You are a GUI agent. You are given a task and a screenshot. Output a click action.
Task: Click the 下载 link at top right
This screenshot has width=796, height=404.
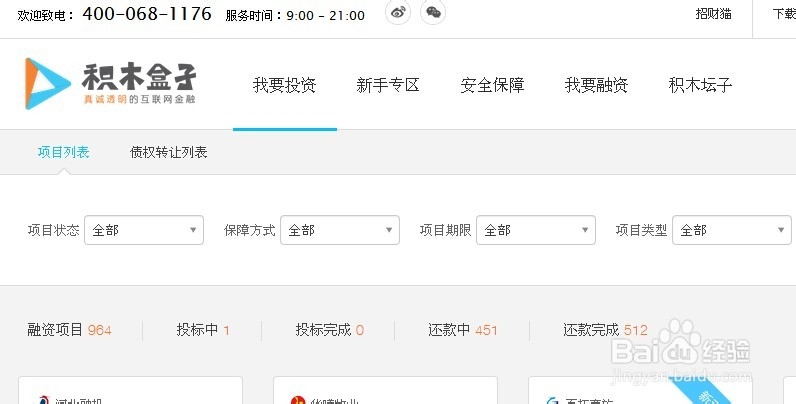tap(784, 14)
